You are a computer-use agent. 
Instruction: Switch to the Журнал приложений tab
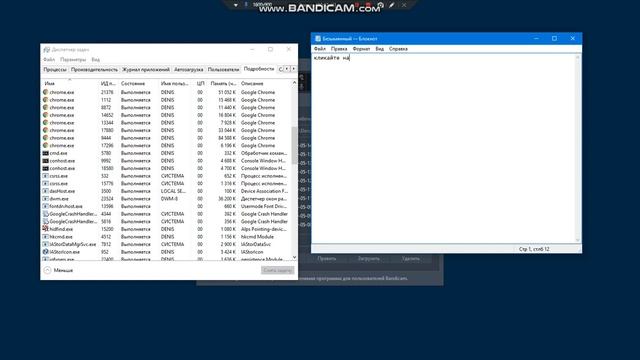(146, 70)
